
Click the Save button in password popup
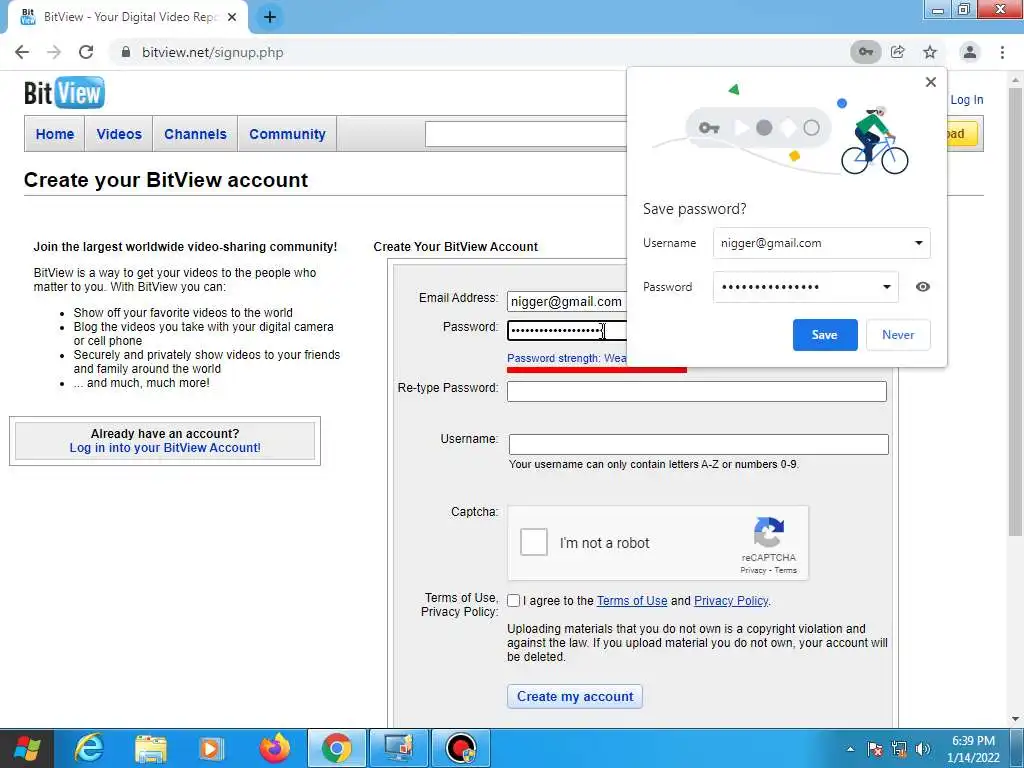[x=825, y=334]
